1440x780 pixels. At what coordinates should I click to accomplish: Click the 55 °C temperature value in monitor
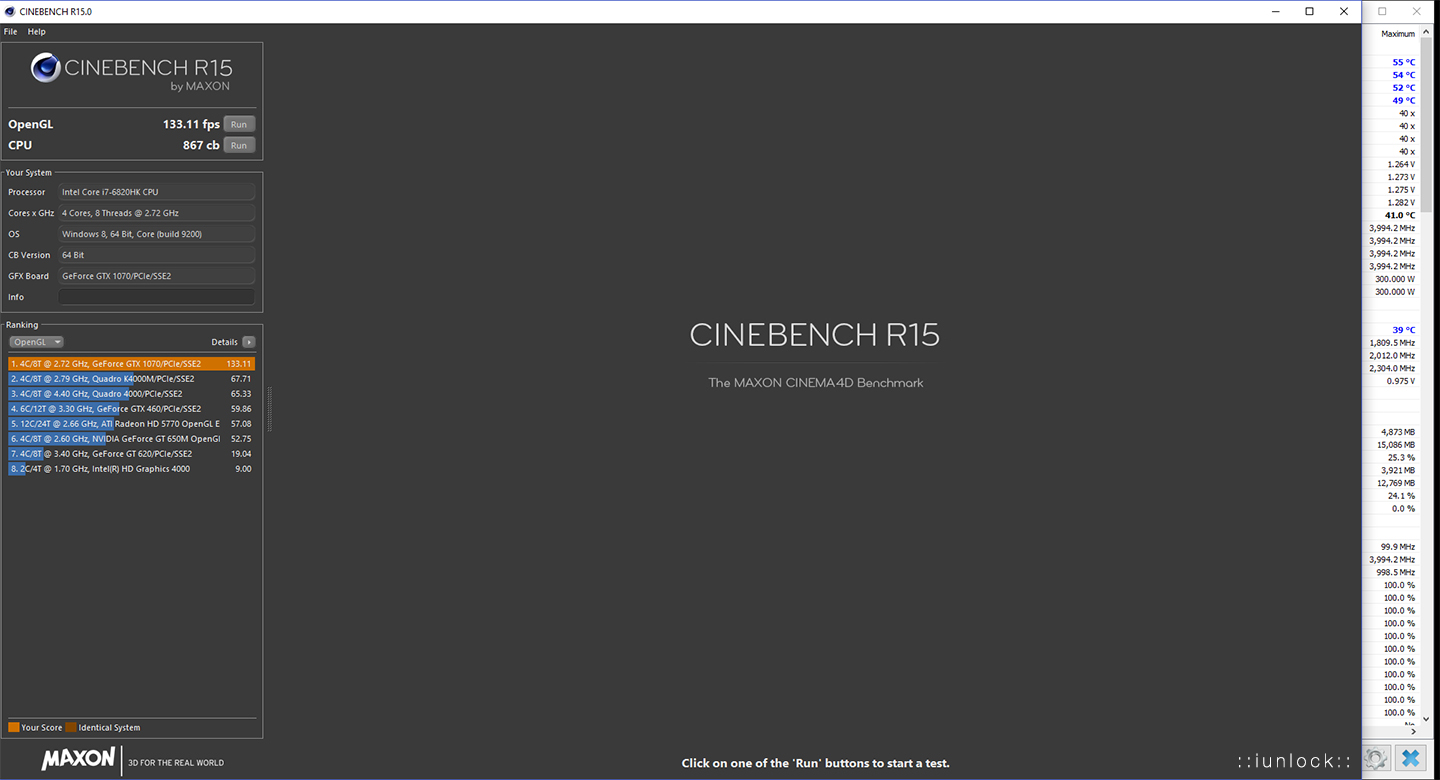click(x=1403, y=62)
